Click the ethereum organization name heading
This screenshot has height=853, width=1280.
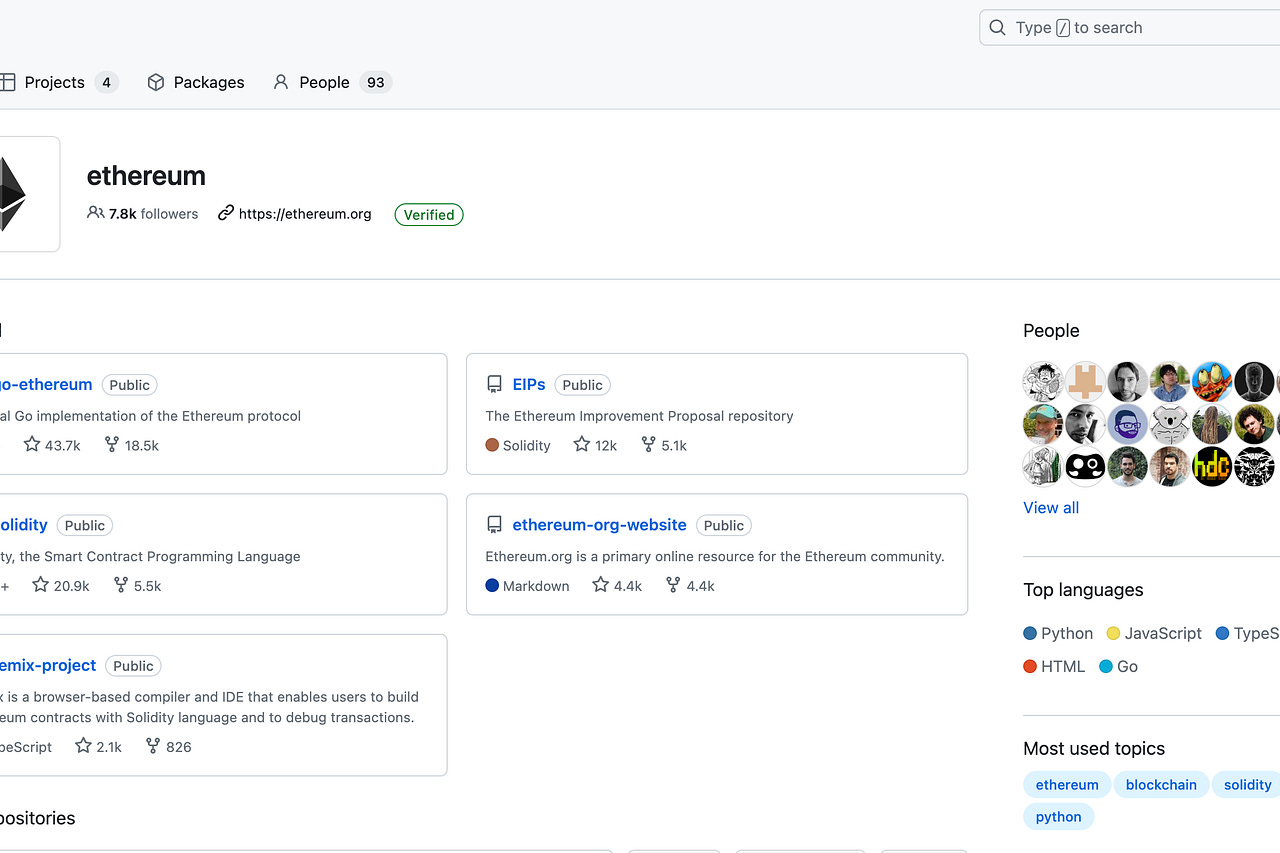[x=146, y=176]
